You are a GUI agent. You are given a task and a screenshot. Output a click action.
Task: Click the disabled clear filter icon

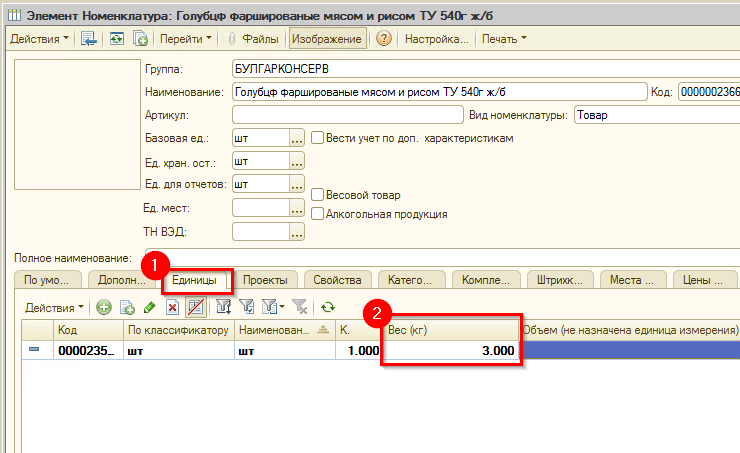[301, 307]
